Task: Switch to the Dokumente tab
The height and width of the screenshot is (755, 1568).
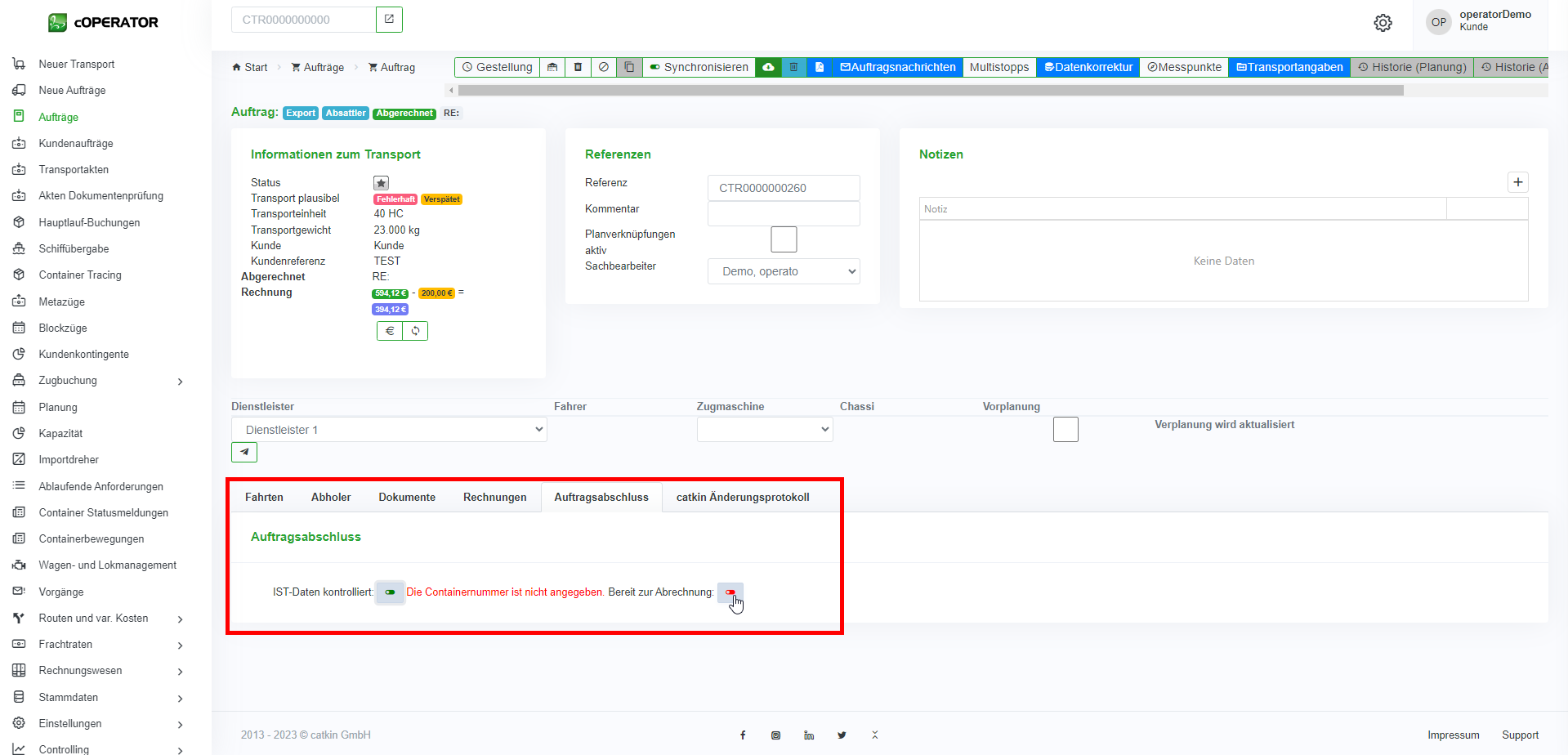Action: pyautogui.click(x=407, y=497)
